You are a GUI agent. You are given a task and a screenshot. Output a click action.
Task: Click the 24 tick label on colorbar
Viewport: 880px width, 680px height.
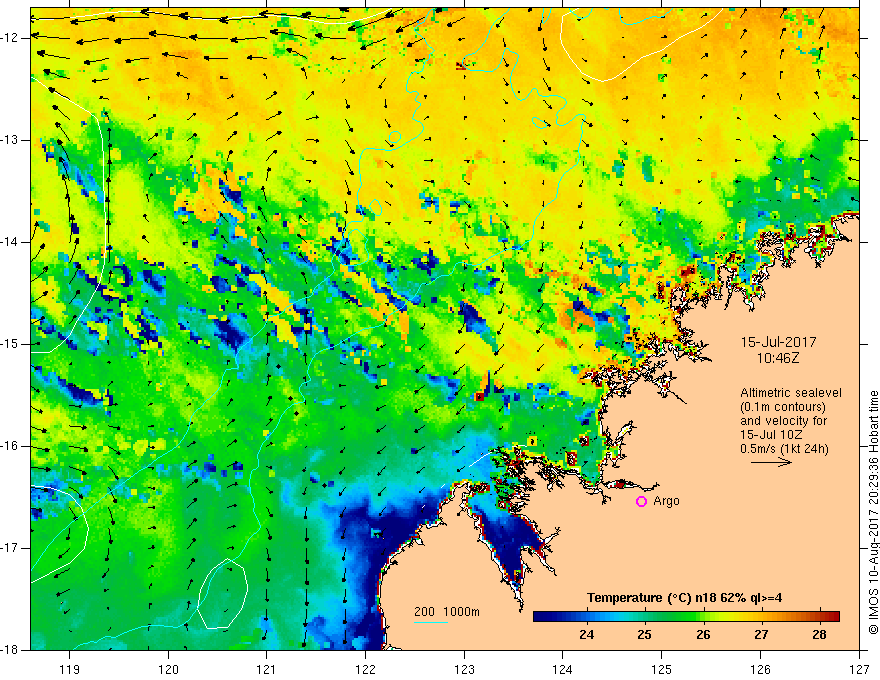586,635
